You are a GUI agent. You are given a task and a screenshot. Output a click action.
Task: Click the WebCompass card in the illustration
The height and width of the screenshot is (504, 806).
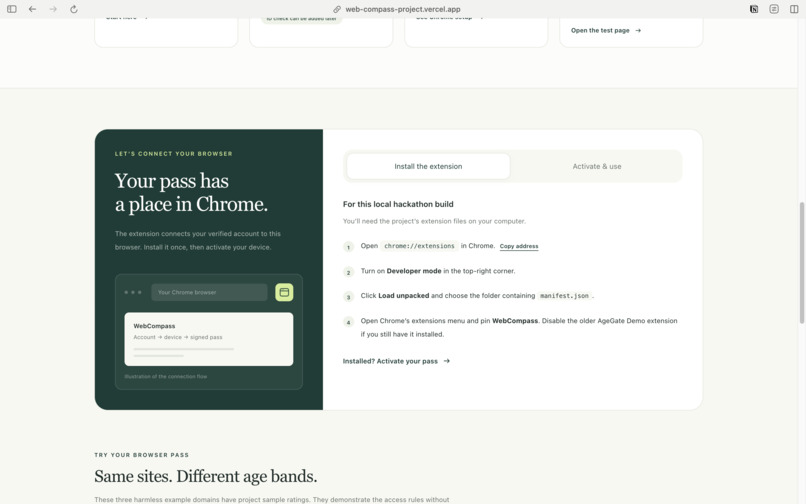209,339
